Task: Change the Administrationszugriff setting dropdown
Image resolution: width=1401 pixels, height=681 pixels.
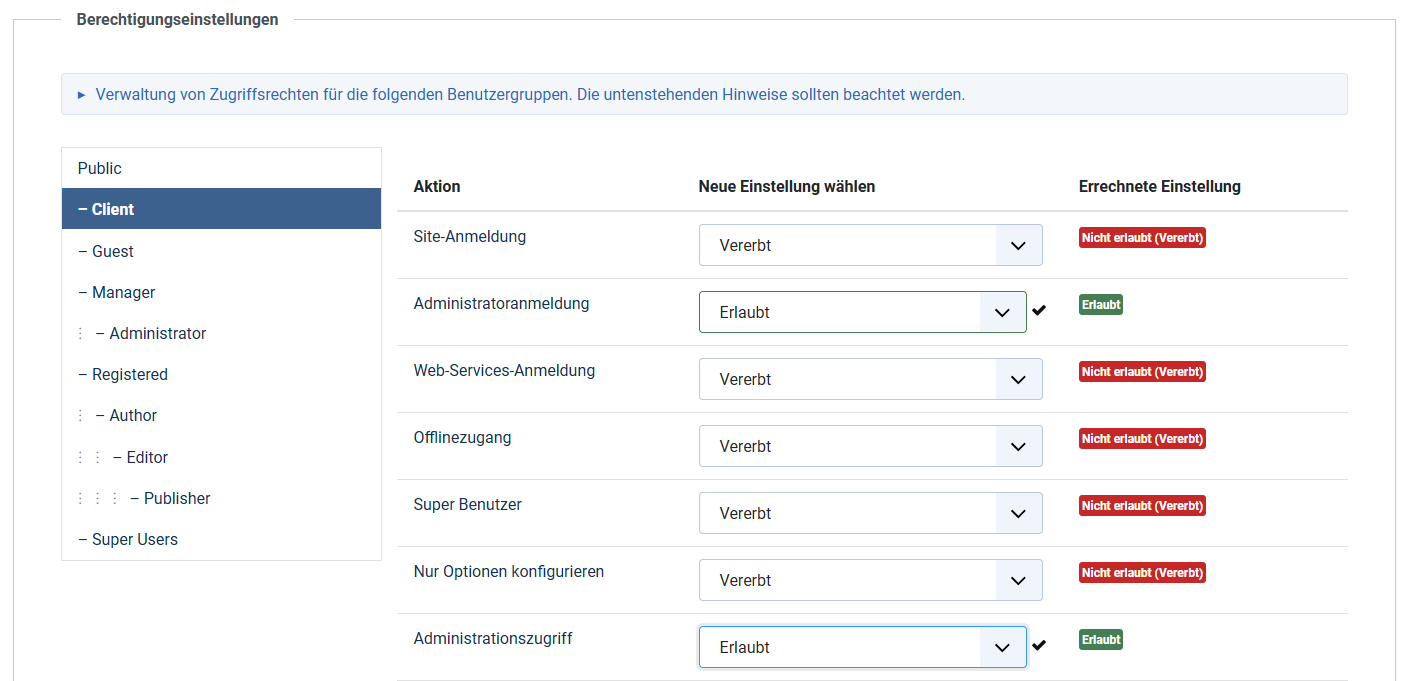Action: click(862, 647)
